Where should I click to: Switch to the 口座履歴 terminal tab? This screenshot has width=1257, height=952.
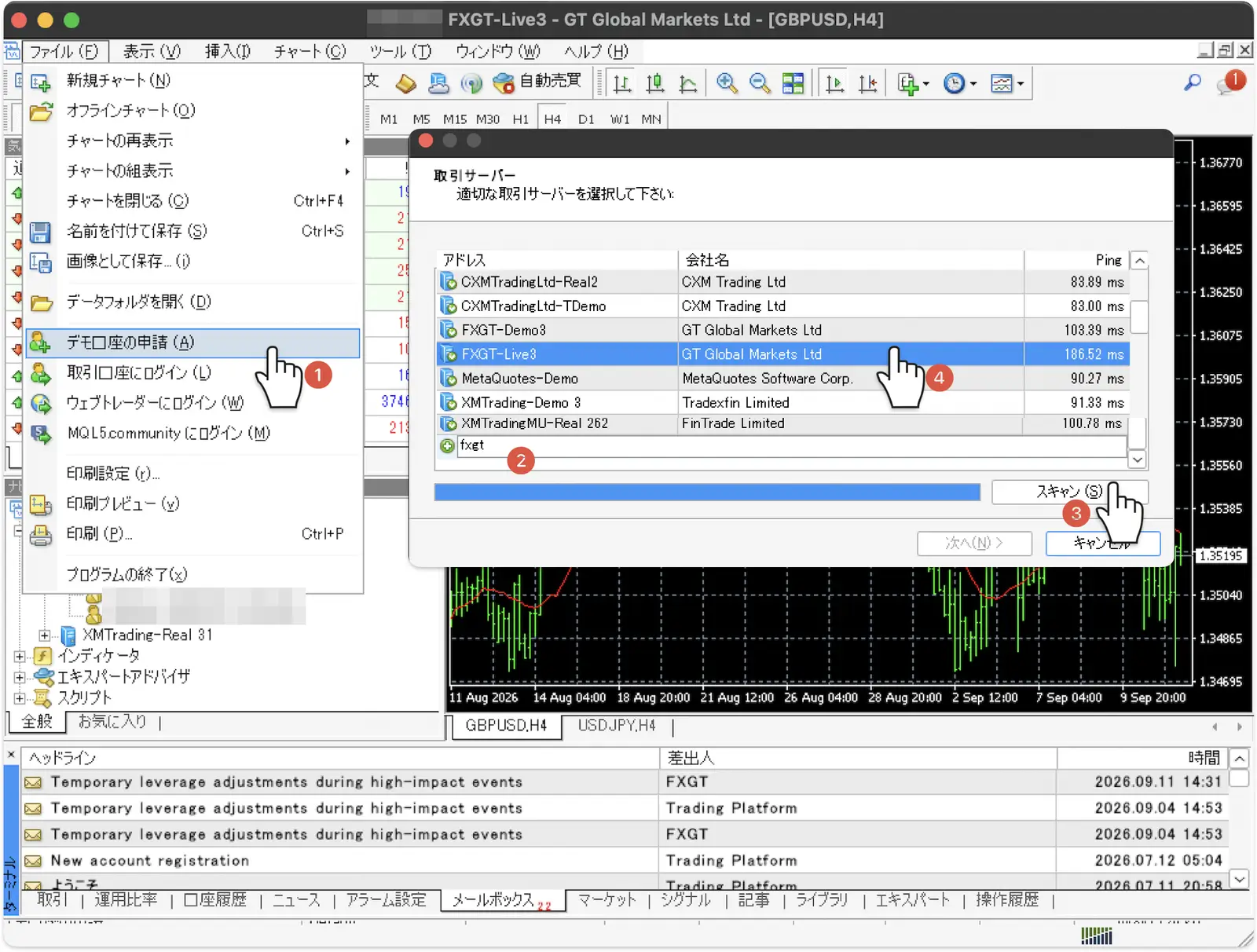tap(215, 900)
